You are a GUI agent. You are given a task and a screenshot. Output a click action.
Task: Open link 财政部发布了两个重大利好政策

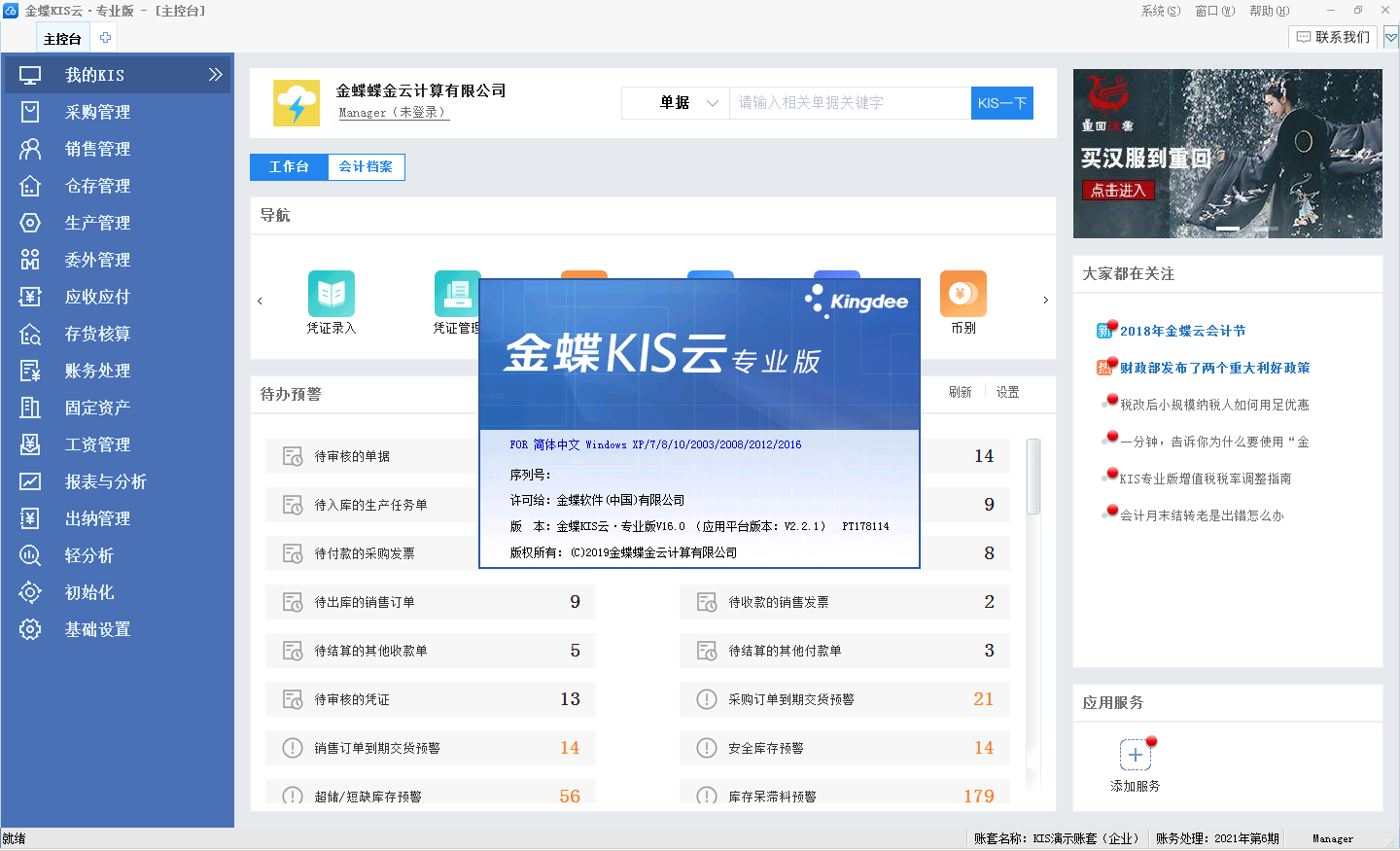coord(1214,368)
